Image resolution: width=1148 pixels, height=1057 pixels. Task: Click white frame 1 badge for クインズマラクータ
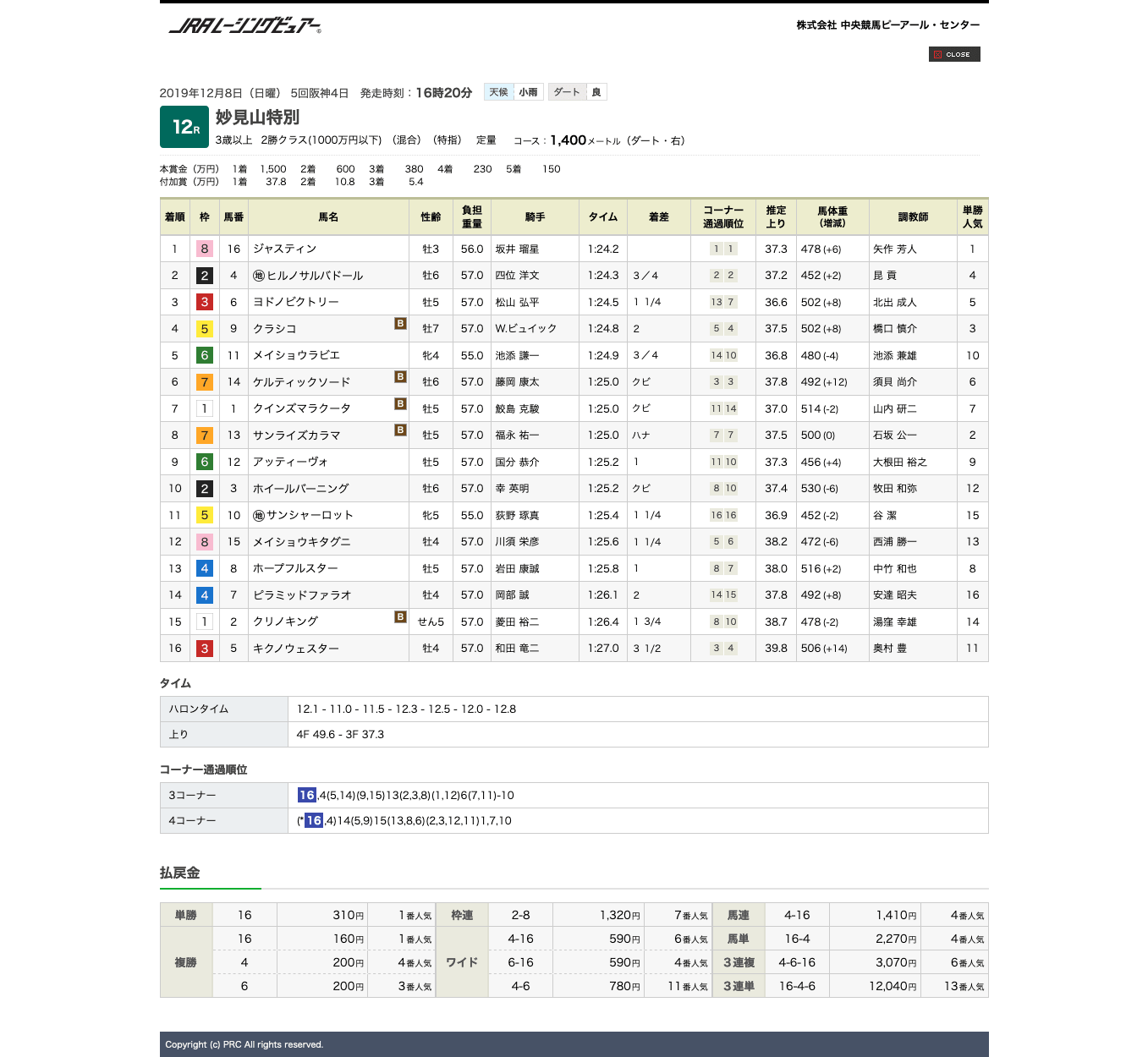pyautogui.click(x=204, y=408)
